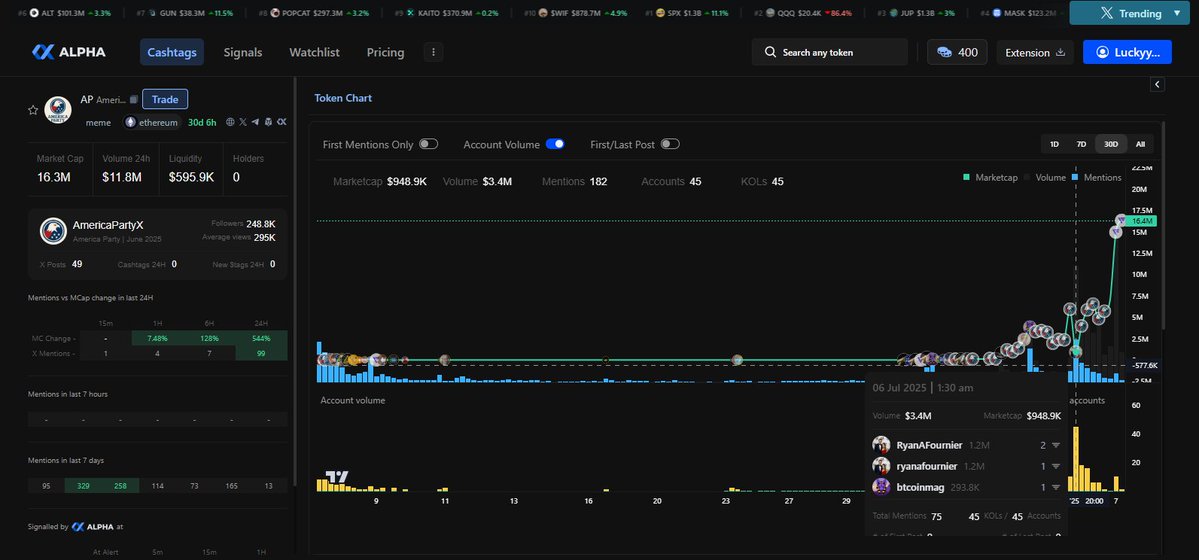1199x560 pixels.
Task: Click the $WIF ticker entry
Action: (x=575, y=13)
